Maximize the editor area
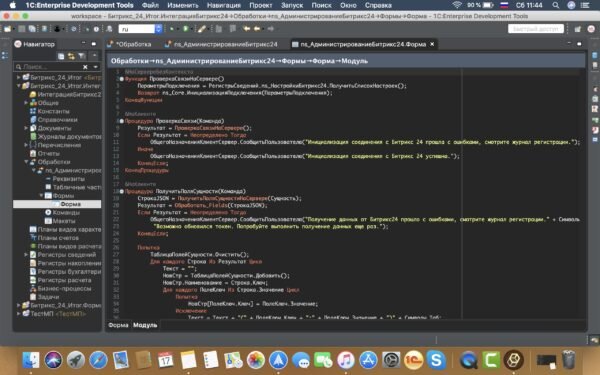Viewport: 600px width, 375px height. pos(579,44)
